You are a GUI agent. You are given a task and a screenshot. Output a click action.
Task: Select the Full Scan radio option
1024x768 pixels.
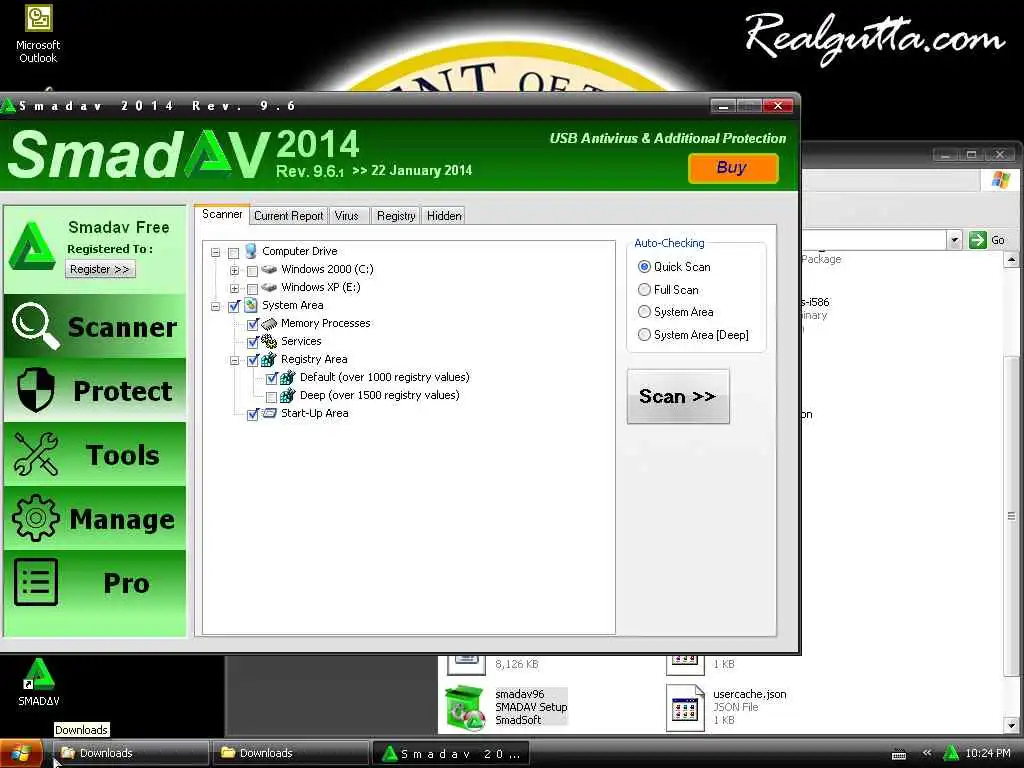pyautogui.click(x=644, y=289)
